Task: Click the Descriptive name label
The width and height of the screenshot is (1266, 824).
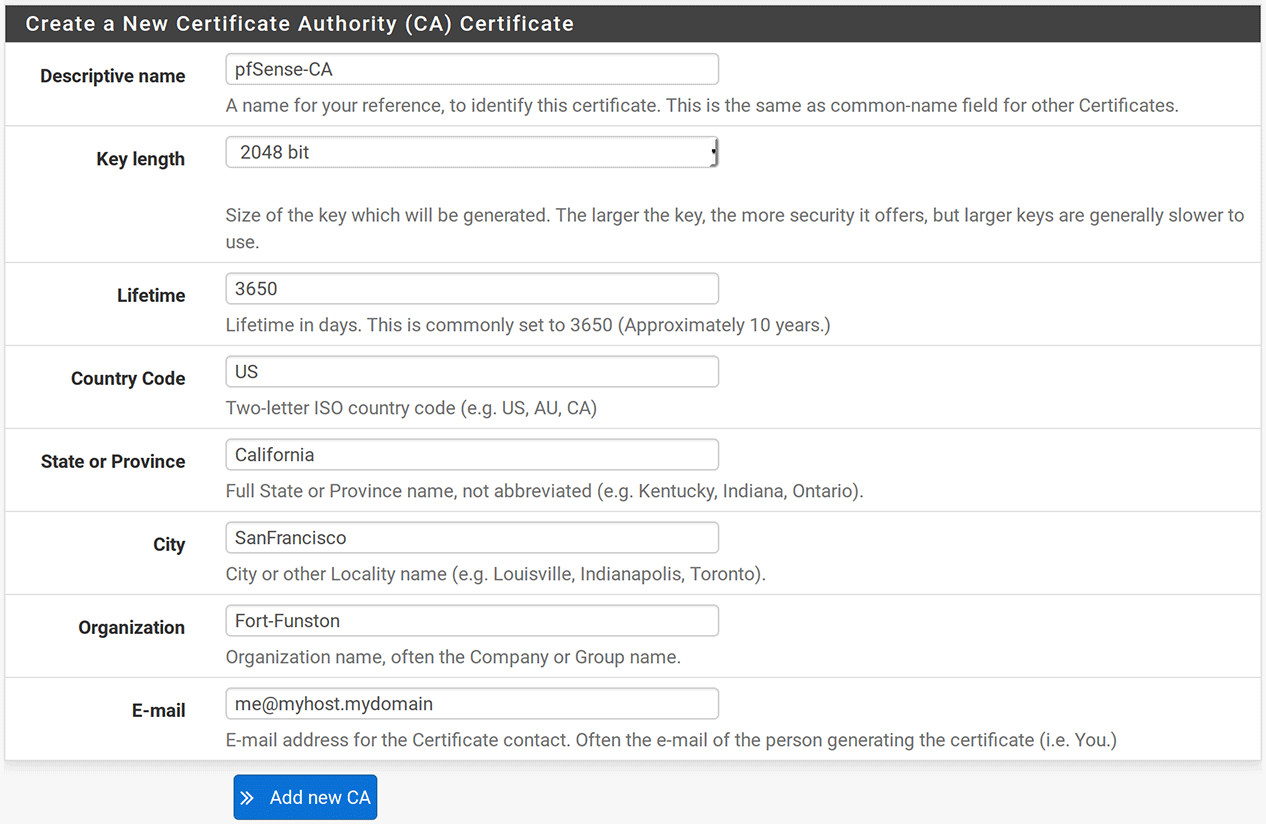Action: (x=112, y=76)
